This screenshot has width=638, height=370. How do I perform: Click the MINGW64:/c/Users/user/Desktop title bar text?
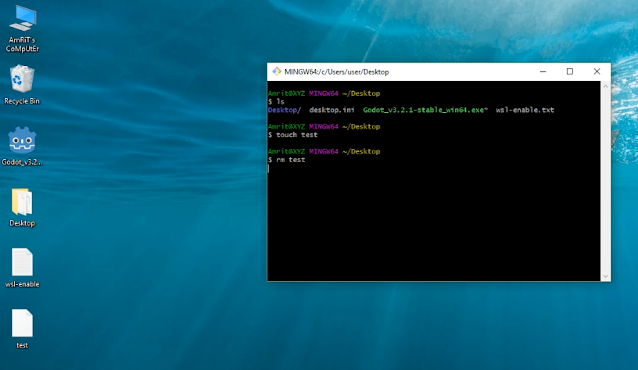coord(336,72)
